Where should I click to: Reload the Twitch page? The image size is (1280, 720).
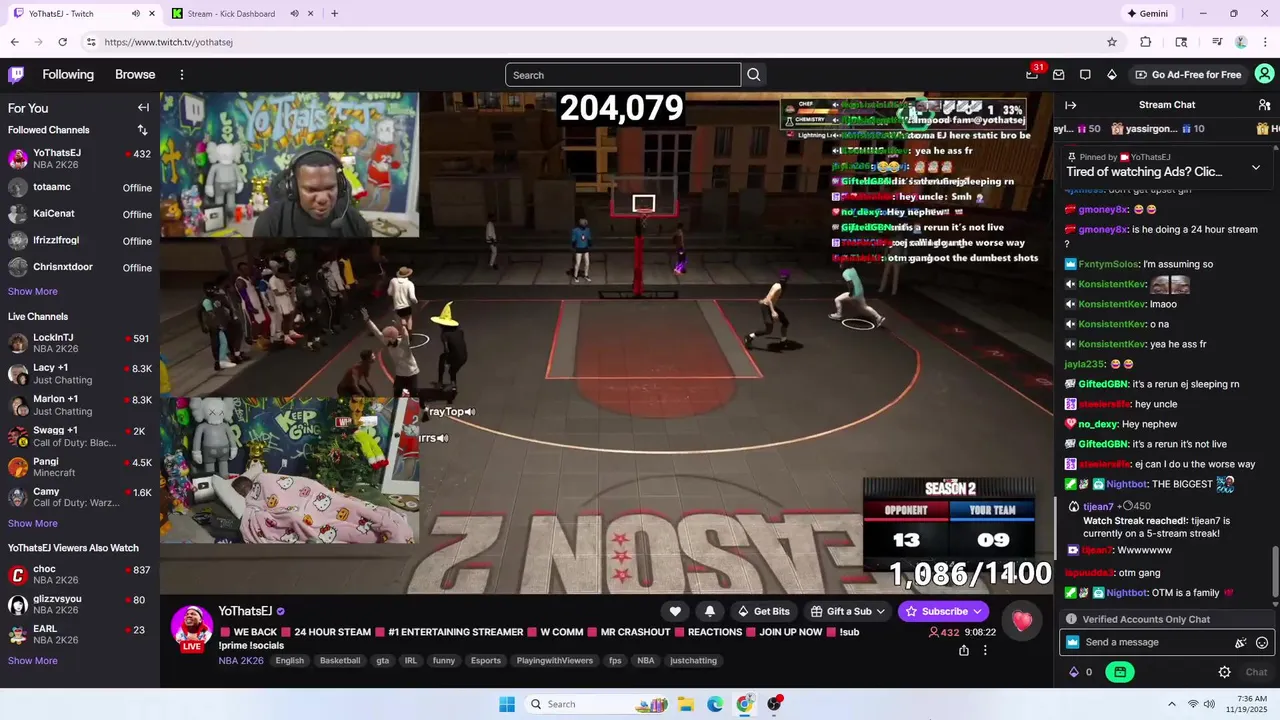[x=62, y=42]
